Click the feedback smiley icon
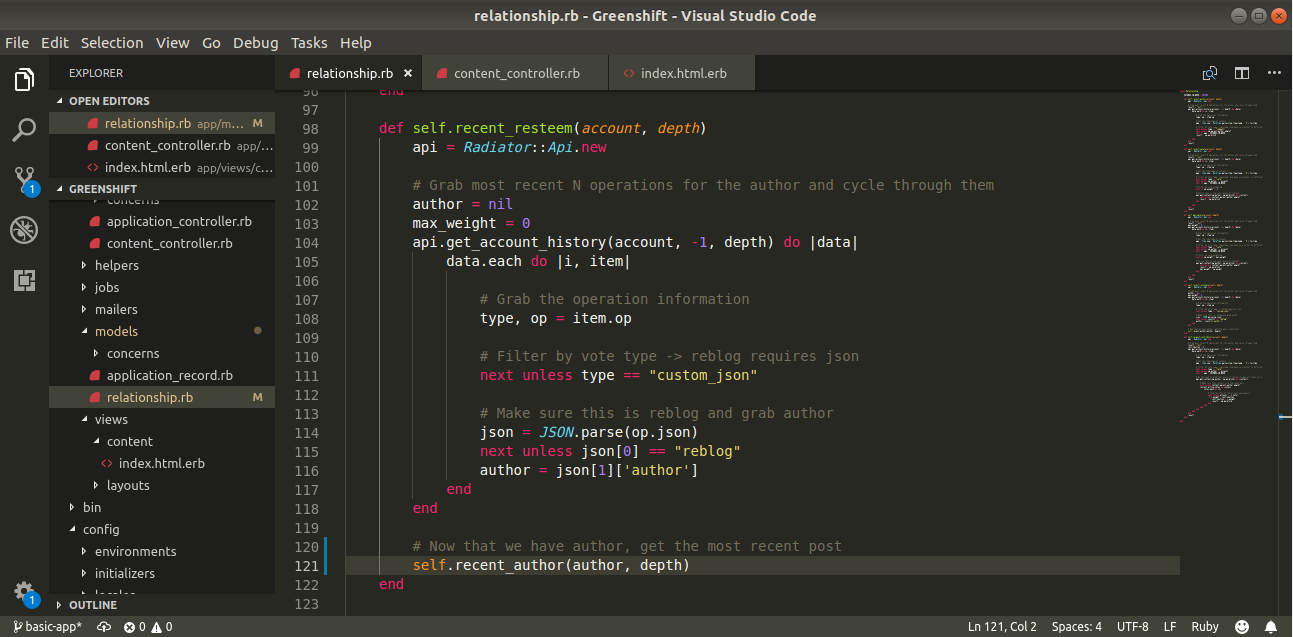Image resolution: width=1293 pixels, height=637 pixels. [x=1241, y=626]
